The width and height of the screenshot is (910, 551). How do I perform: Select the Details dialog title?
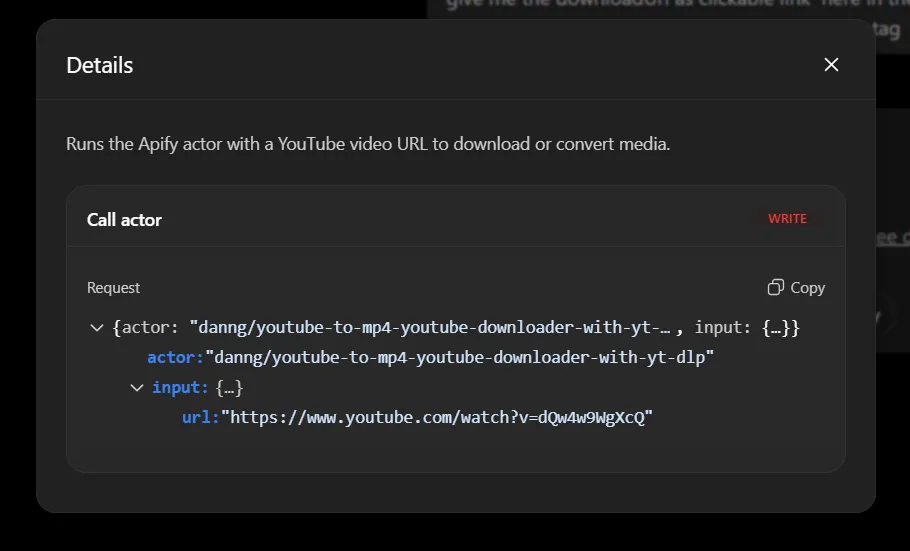click(x=99, y=65)
